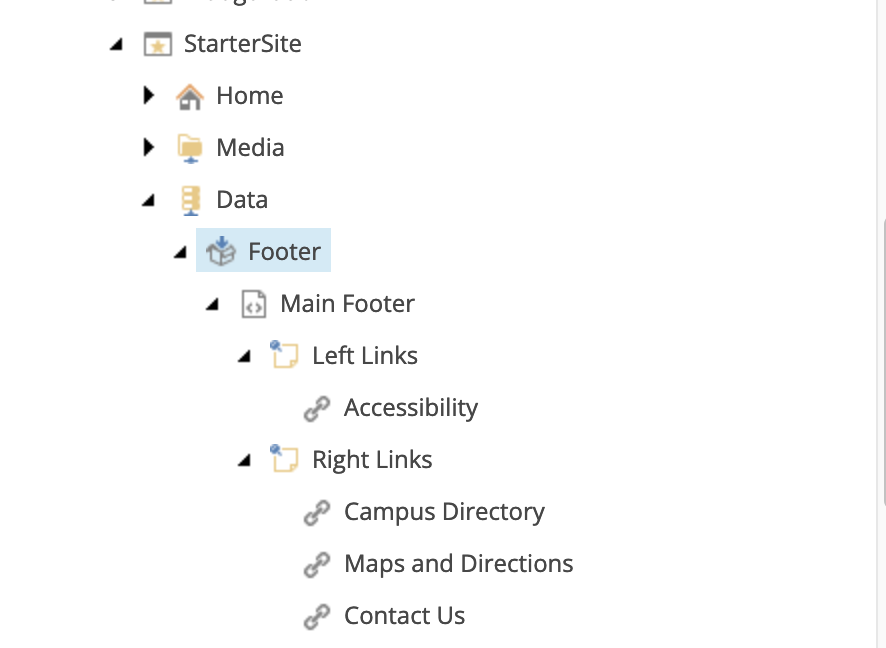The image size is (886, 648).
Task: Click the Contact Us link icon
Action: tap(317, 615)
